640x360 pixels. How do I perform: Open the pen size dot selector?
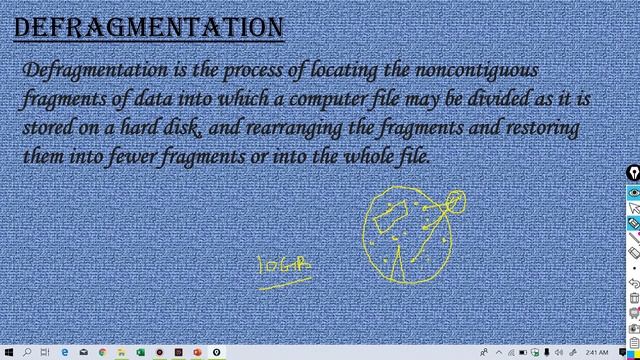pyautogui.click(x=634, y=268)
